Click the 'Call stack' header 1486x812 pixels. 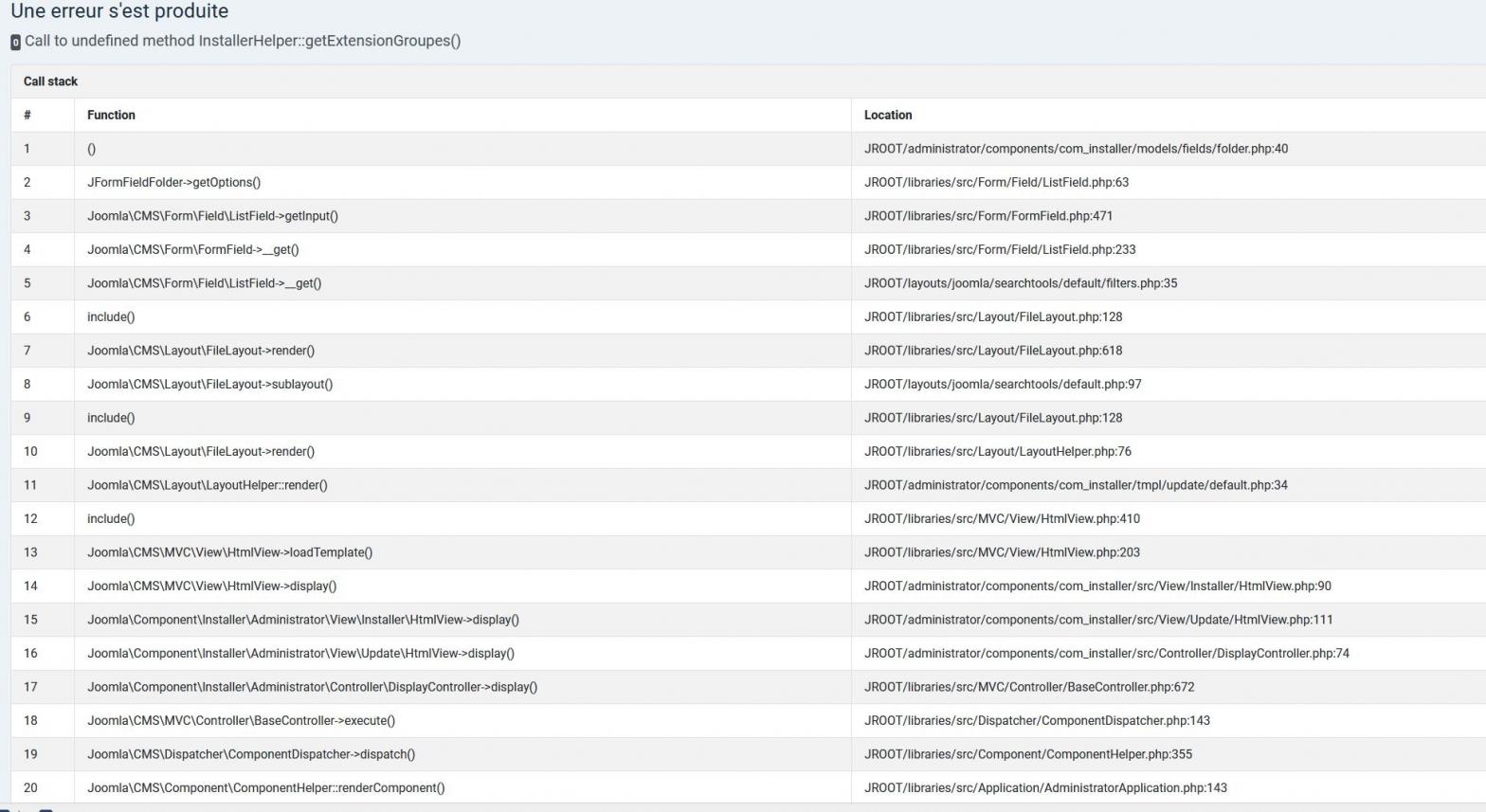pos(50,81)
